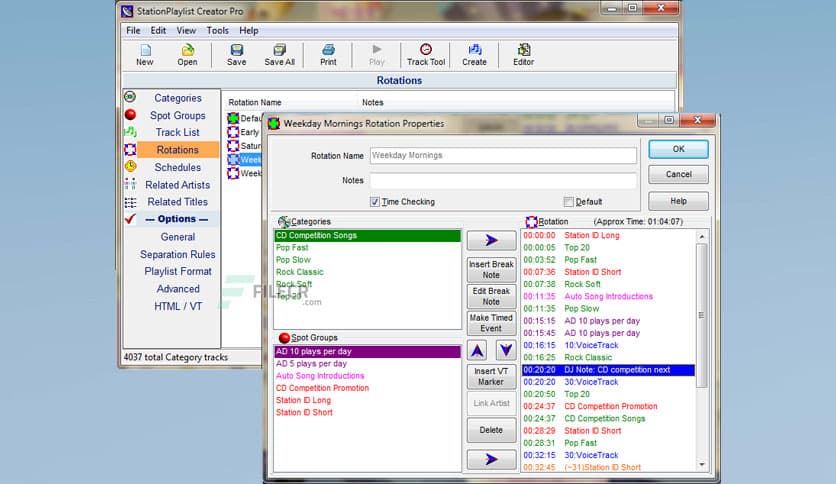836x484 pixels.
Task: Select CD Competition Promotion spot group
Action: pos(322,388)
